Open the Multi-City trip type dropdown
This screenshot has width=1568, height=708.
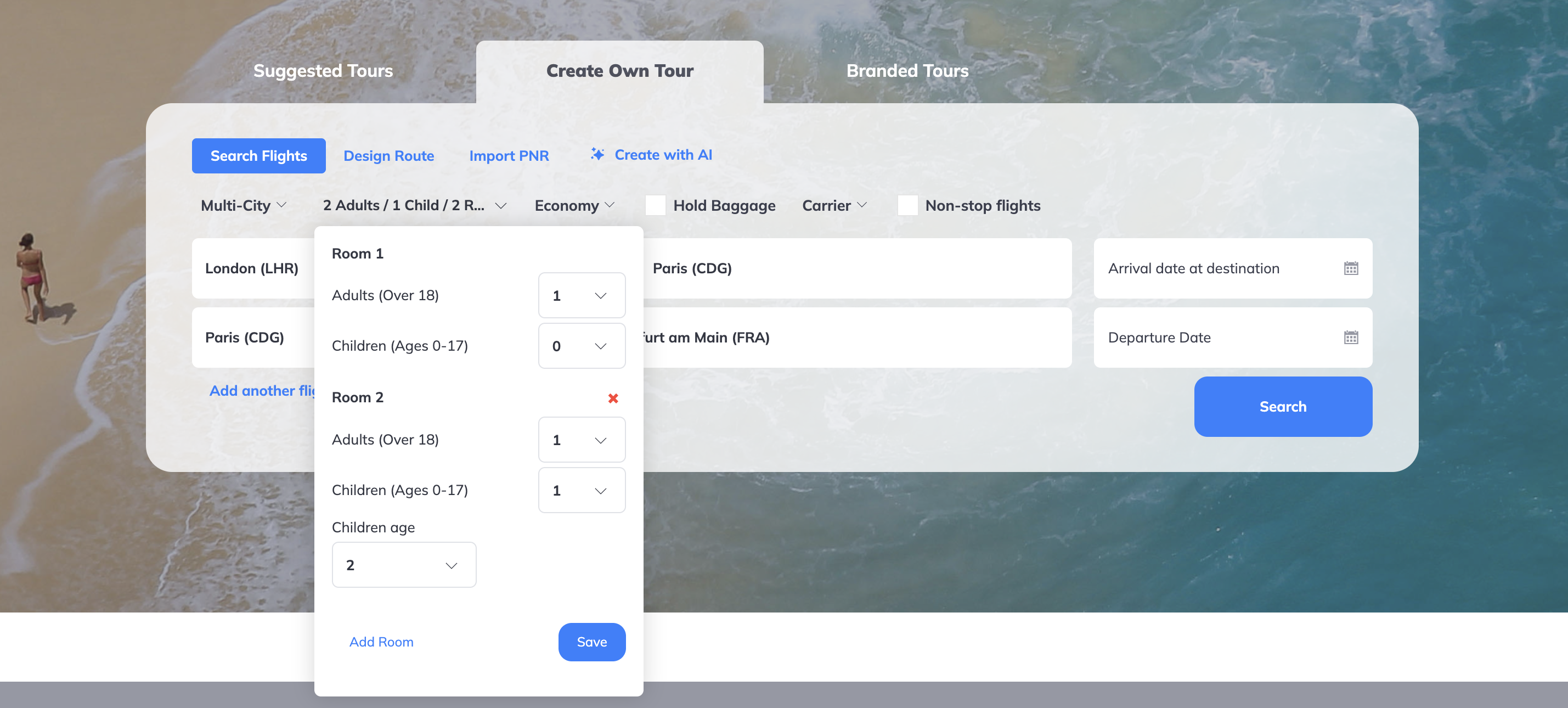point(244,206)
